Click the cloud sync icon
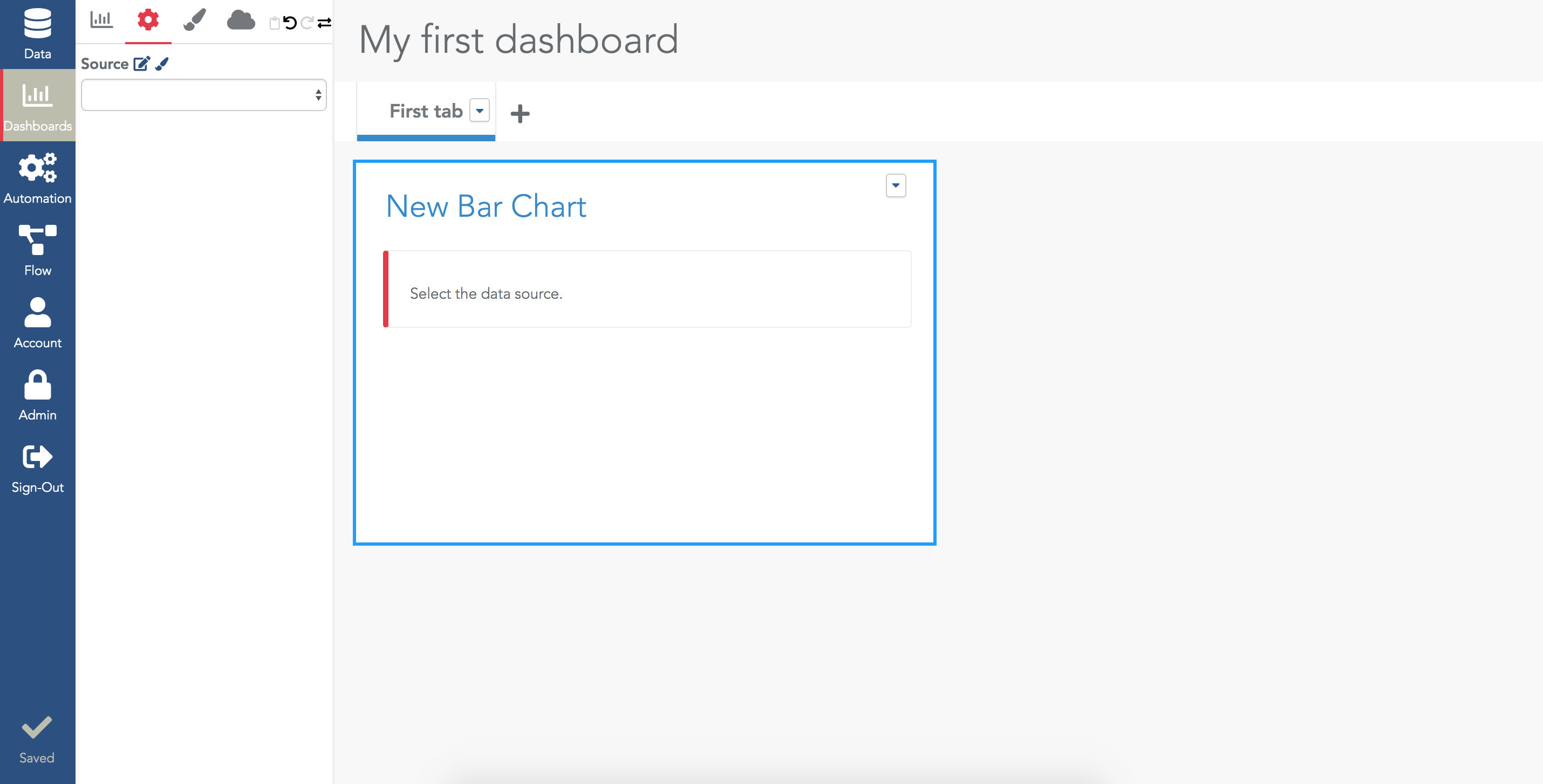Image resolution: width=1543 pixels, height=784 pixels. point(241,22)
